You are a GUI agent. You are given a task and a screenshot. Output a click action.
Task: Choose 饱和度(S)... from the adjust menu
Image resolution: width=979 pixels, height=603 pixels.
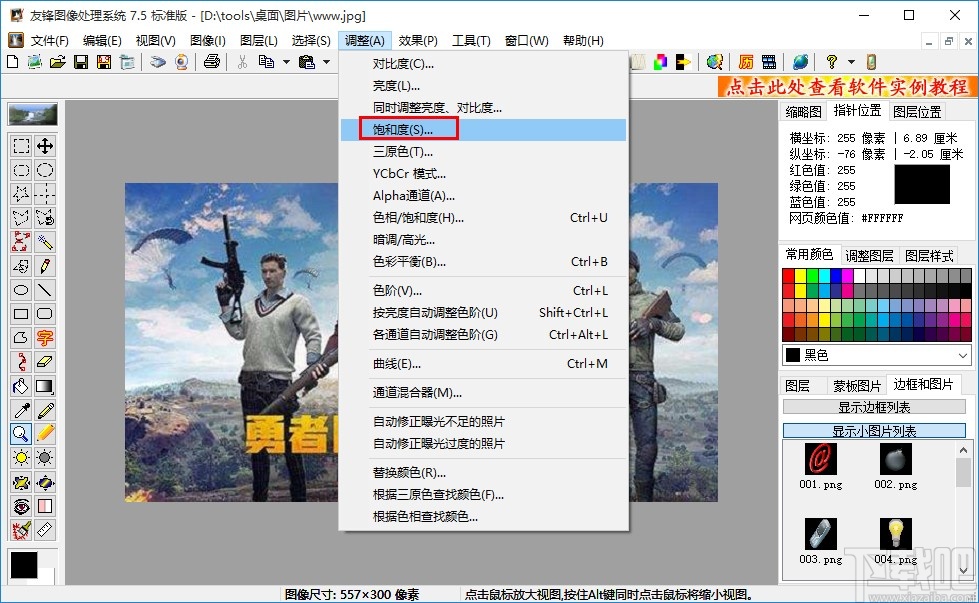[x=484, y=130]
